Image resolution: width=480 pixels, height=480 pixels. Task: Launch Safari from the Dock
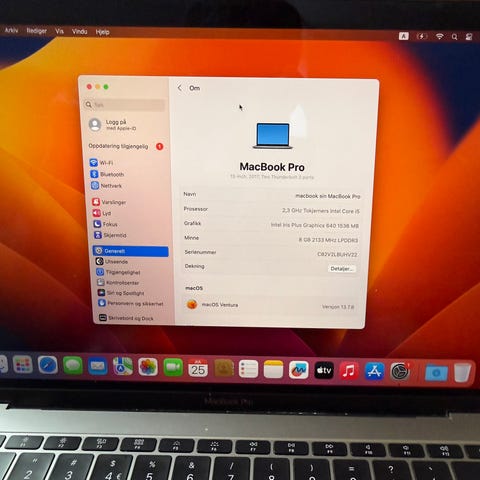point(47,365)
